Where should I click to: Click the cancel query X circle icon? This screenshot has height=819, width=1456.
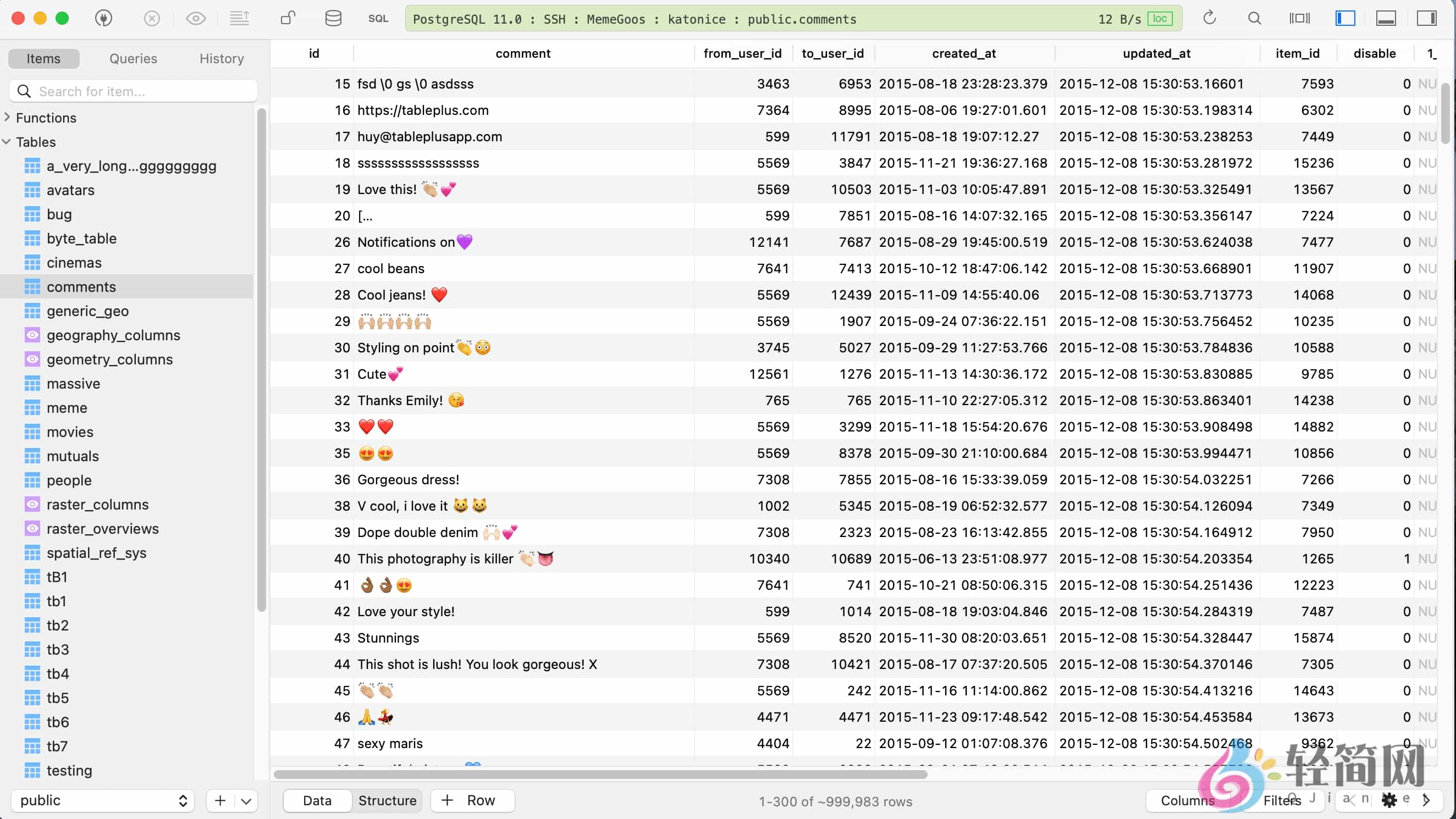[x=151, y=19]
